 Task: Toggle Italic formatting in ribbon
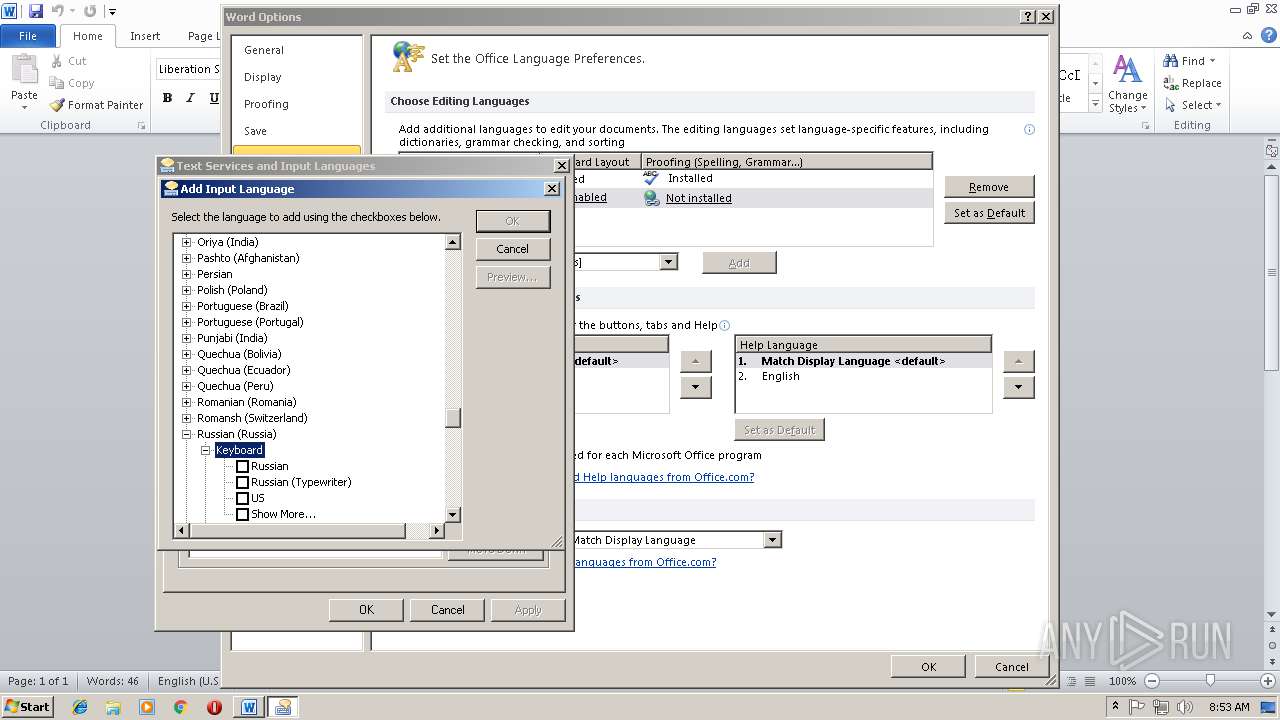190,98
